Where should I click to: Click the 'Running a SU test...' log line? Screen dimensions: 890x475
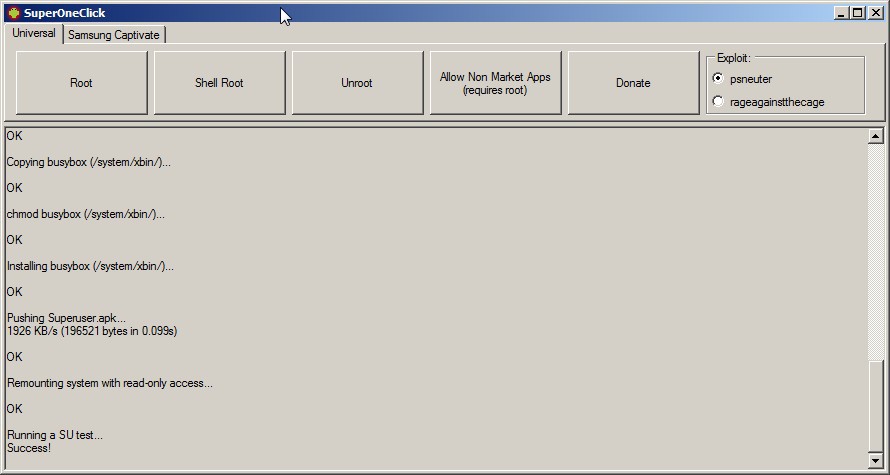point(54,435)
